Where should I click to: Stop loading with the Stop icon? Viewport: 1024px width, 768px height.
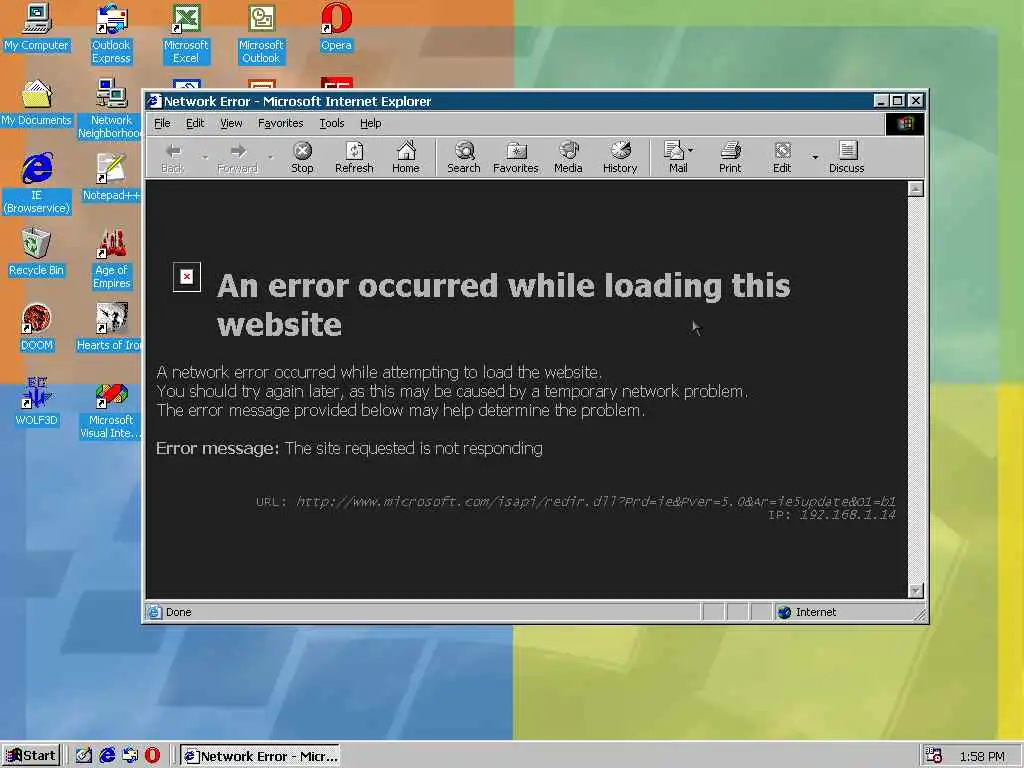(302, 158)
